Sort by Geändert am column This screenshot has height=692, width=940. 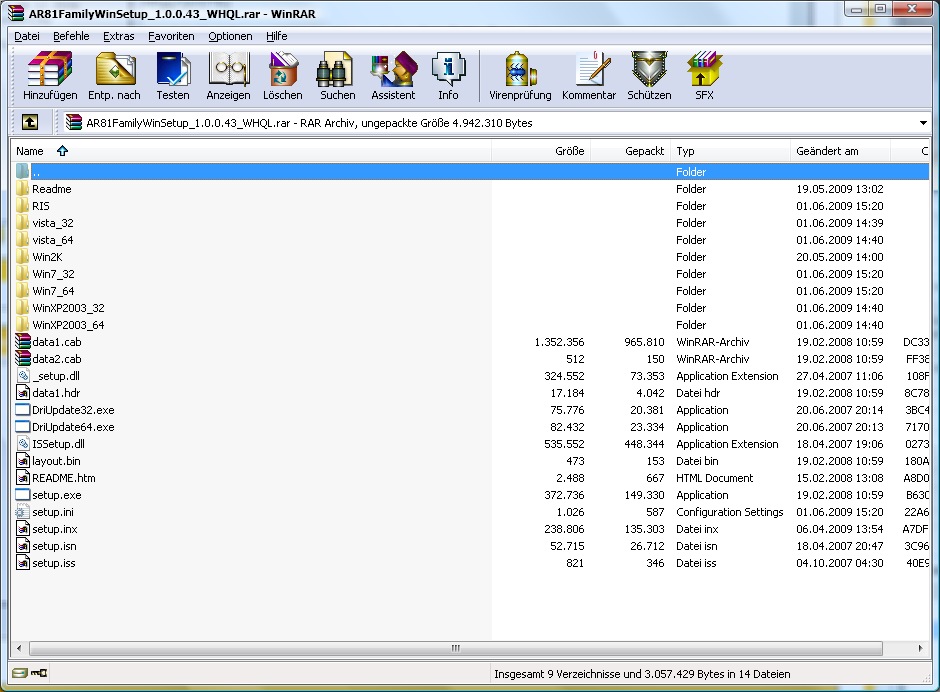pos(840,151)
